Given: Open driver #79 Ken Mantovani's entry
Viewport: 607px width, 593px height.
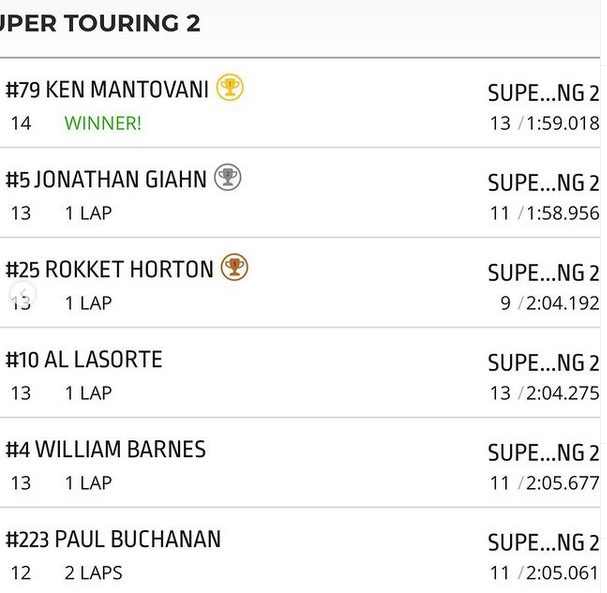Looking at the screenshot, I should (x=300, y=103).
